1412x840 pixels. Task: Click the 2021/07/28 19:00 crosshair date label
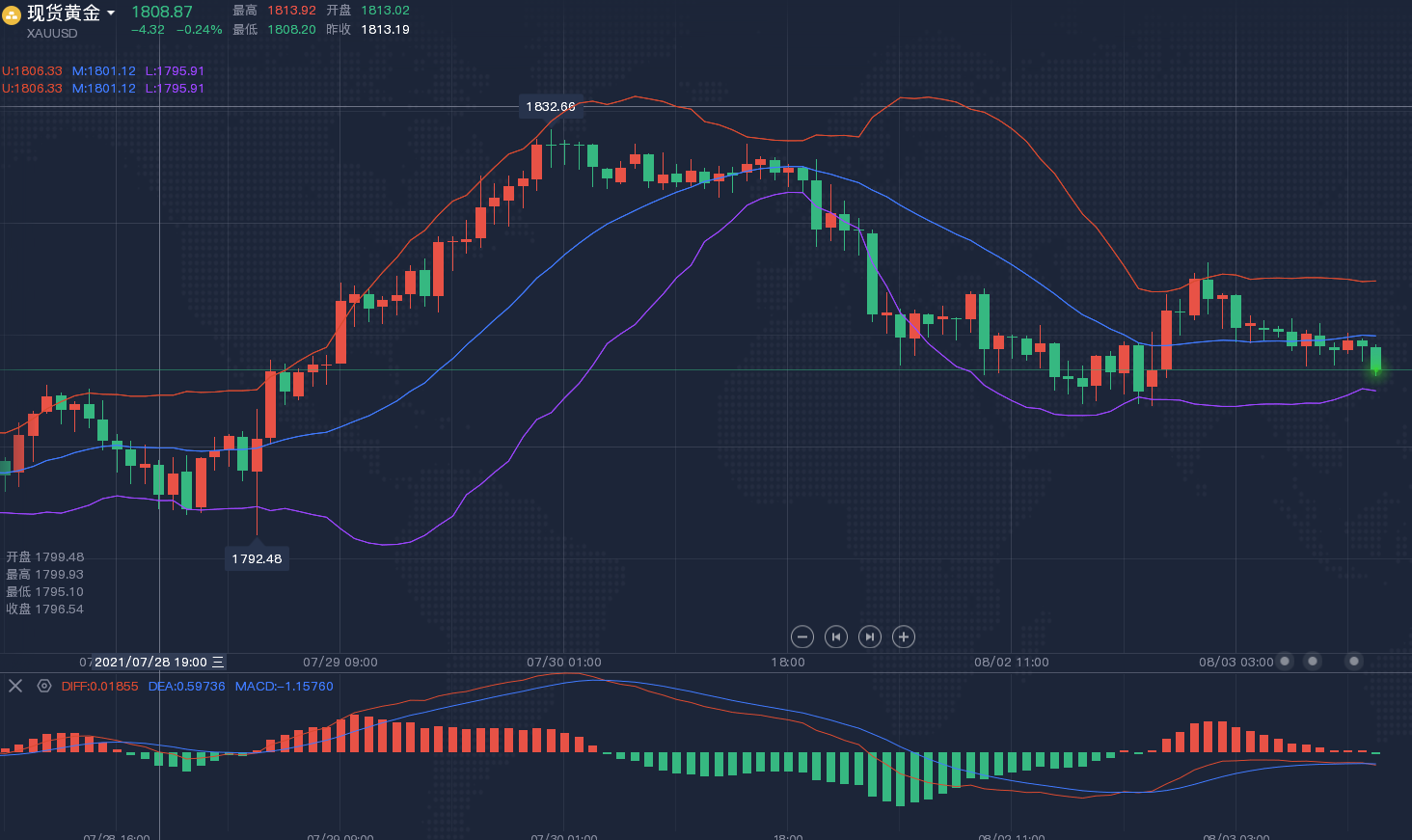pos(150,662)
